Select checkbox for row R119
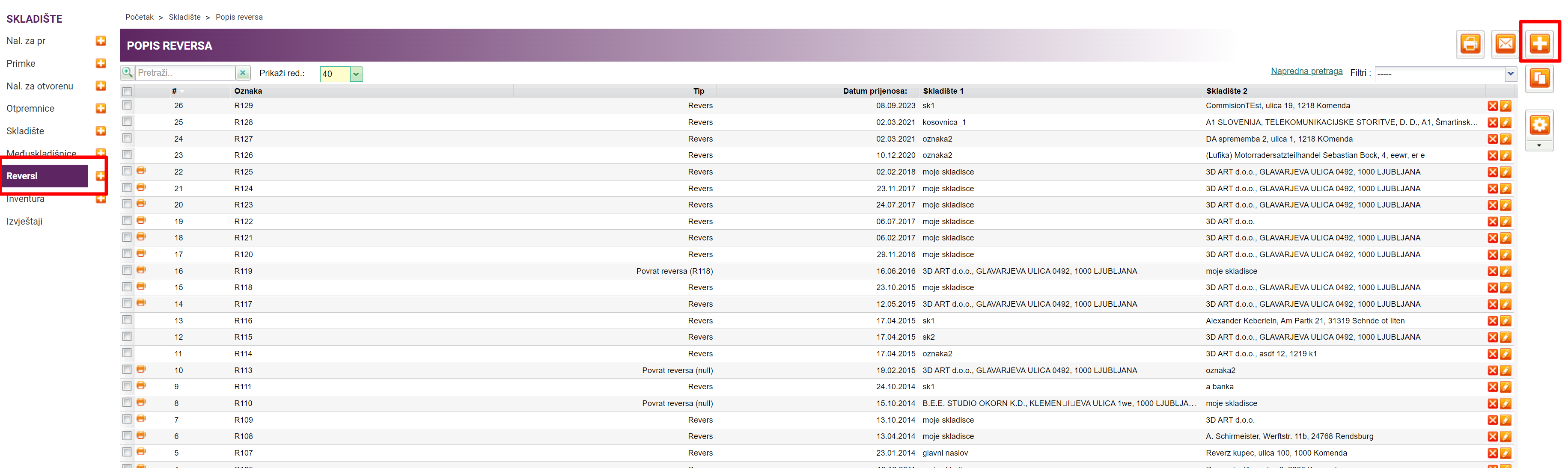This screenshot has height=468, width=1568. click(127, 270)
